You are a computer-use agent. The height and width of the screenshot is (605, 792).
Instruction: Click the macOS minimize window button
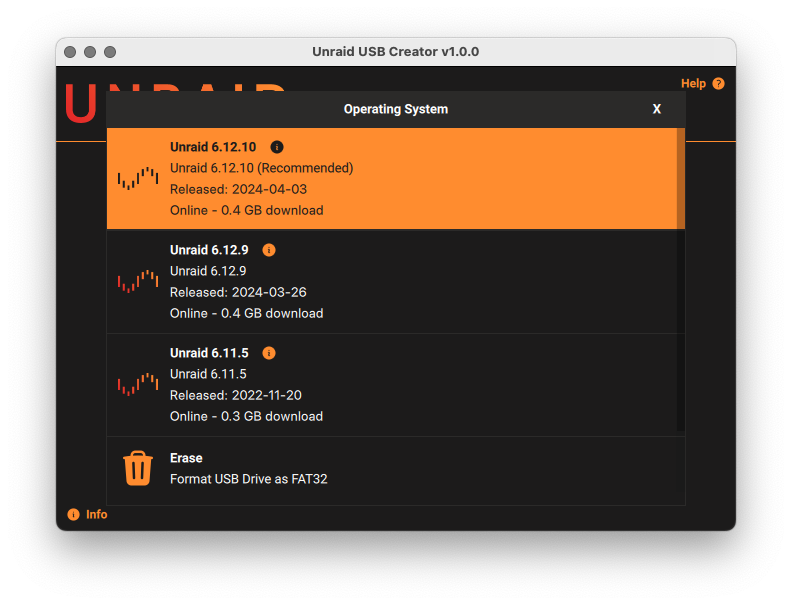click(90, 52)
